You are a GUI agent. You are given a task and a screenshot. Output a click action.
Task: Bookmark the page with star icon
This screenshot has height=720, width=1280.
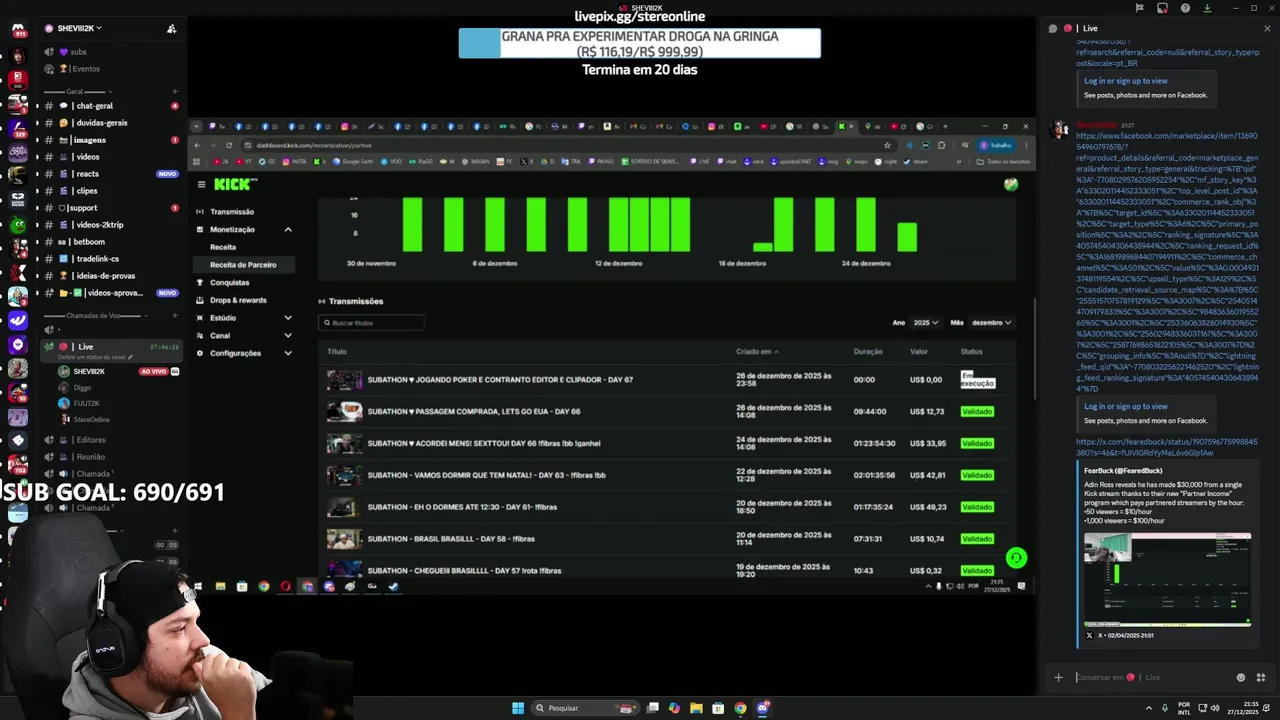pos(887,145)
